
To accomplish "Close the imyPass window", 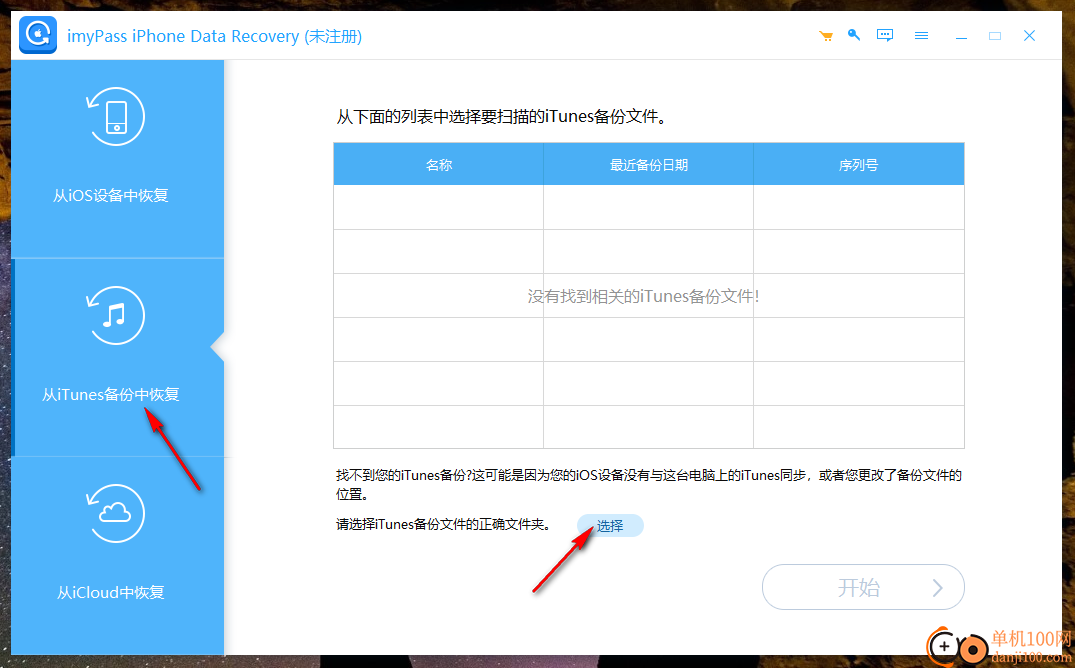I will (1029, 36).
